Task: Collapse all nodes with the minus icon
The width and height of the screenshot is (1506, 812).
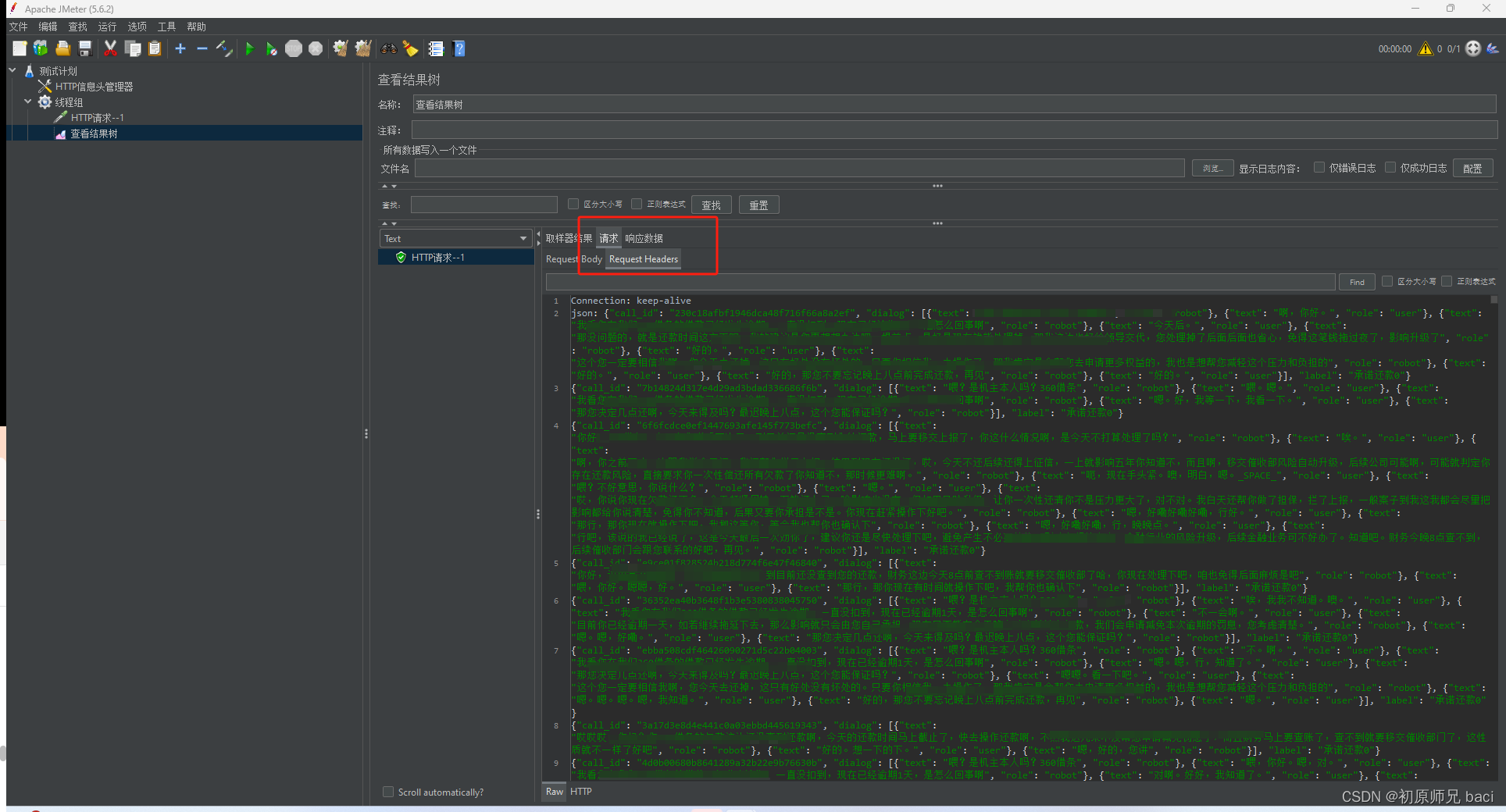Action: coord(202,48)
